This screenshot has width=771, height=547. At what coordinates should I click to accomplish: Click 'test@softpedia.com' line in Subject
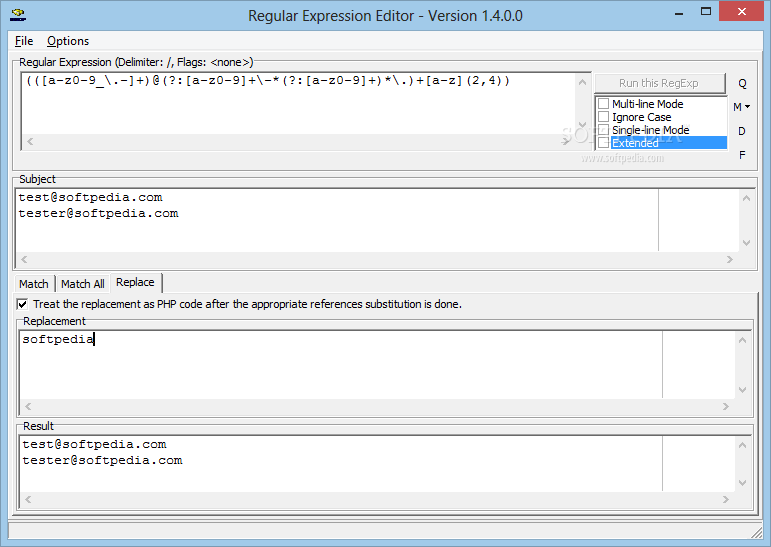[90, 197]
